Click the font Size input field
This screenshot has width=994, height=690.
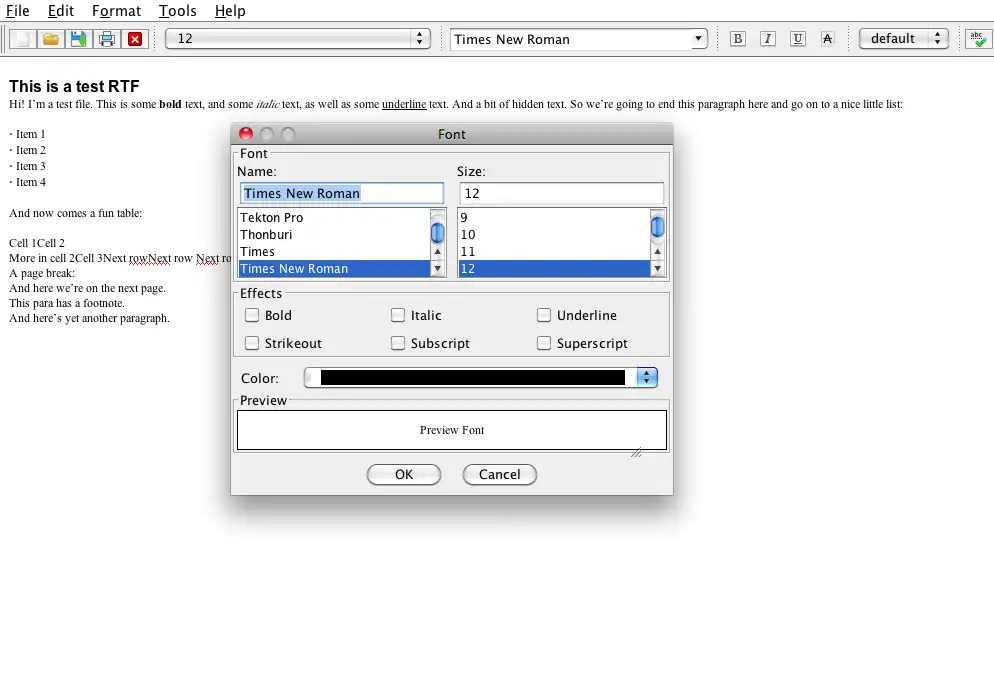[x=562, y=193]
